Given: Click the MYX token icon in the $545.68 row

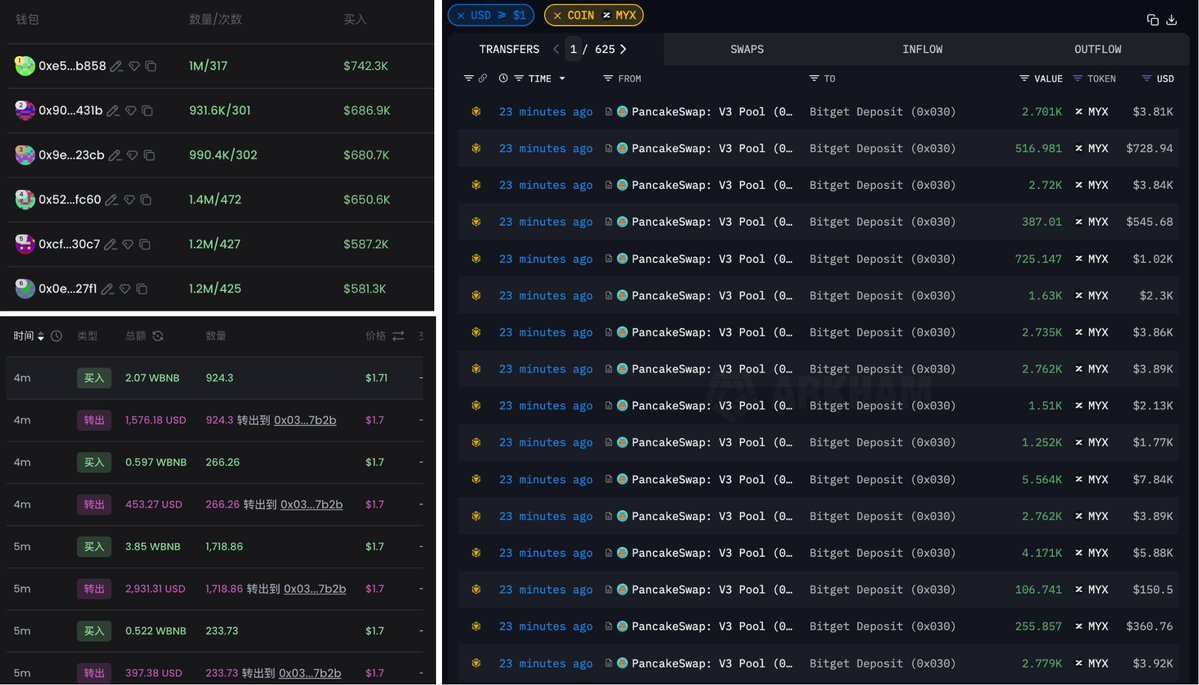Looking at the screenshot, I should pos(1079,222).
